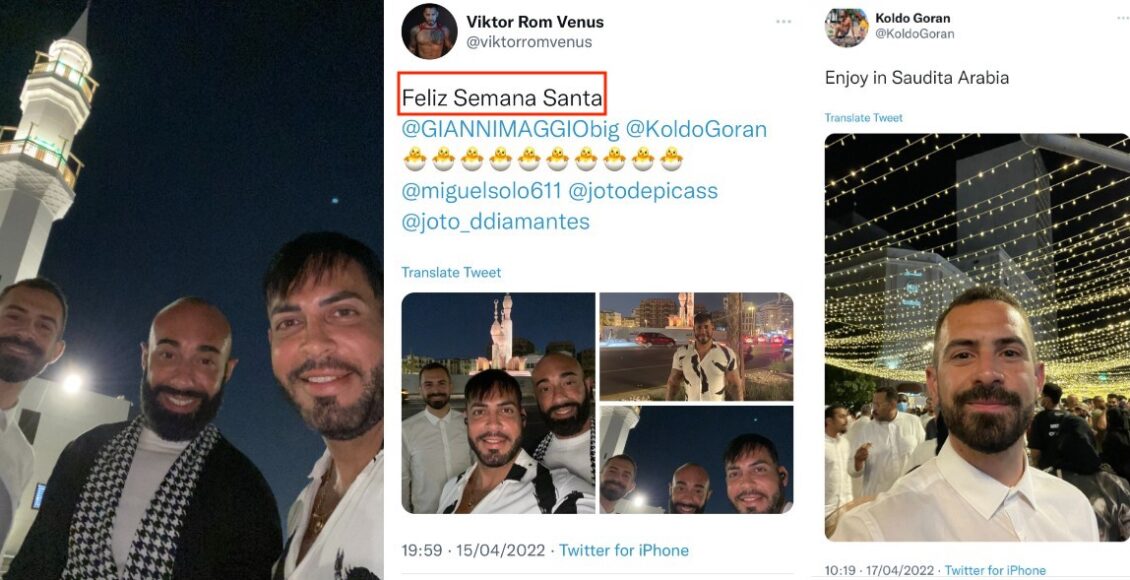This screenshot has width=1130, height=580.
Task: Open the large left photo in tweet grid
Action: click(x=498, y=403)
